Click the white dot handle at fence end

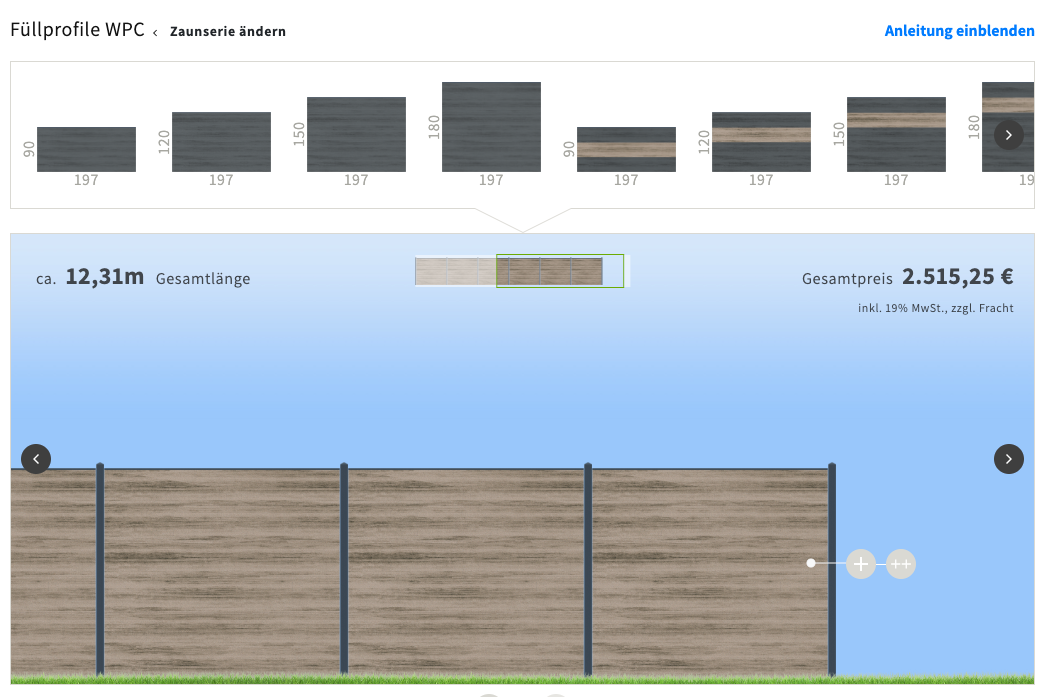811,563
